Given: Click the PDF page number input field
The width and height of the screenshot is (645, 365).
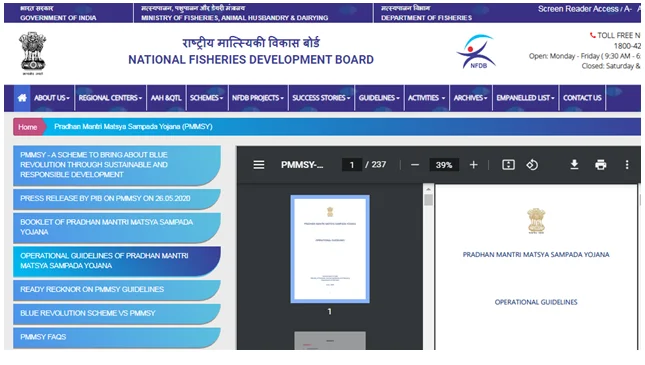Looking at the screenshot, I should coord(352,165).
